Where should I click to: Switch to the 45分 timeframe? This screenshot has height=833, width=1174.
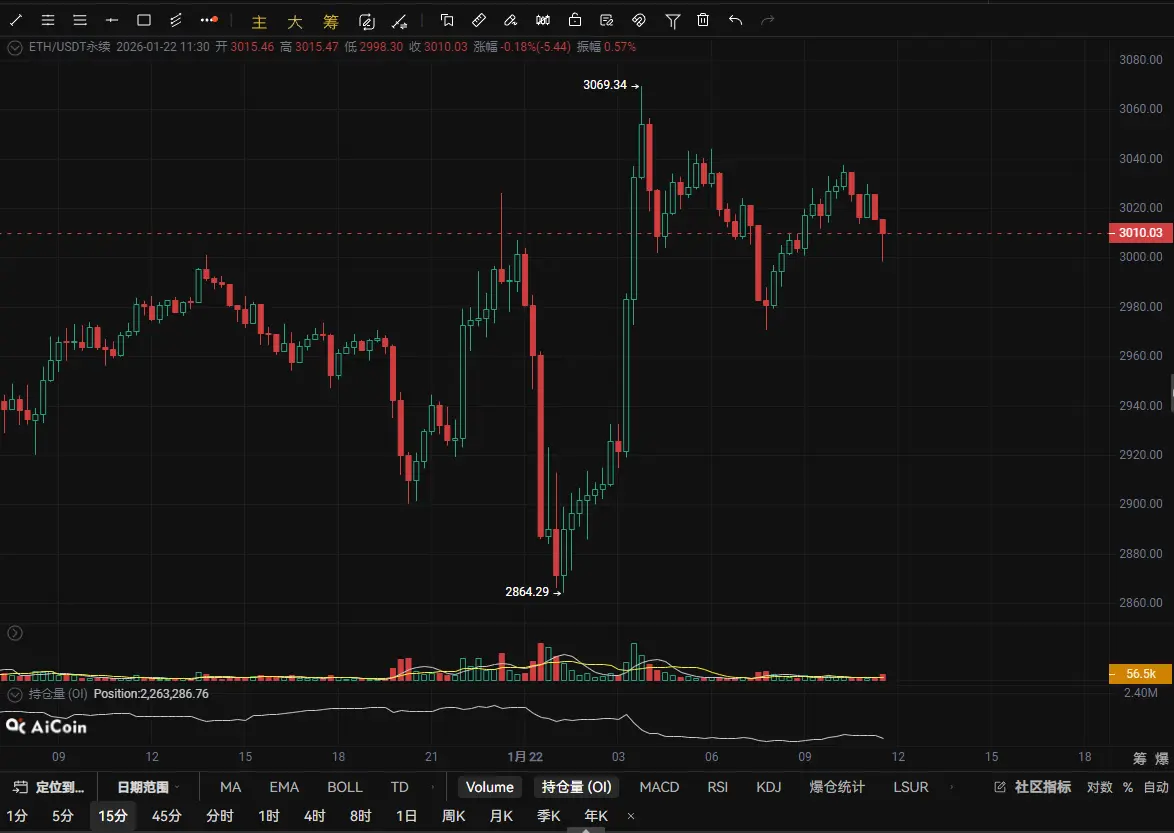166,816
